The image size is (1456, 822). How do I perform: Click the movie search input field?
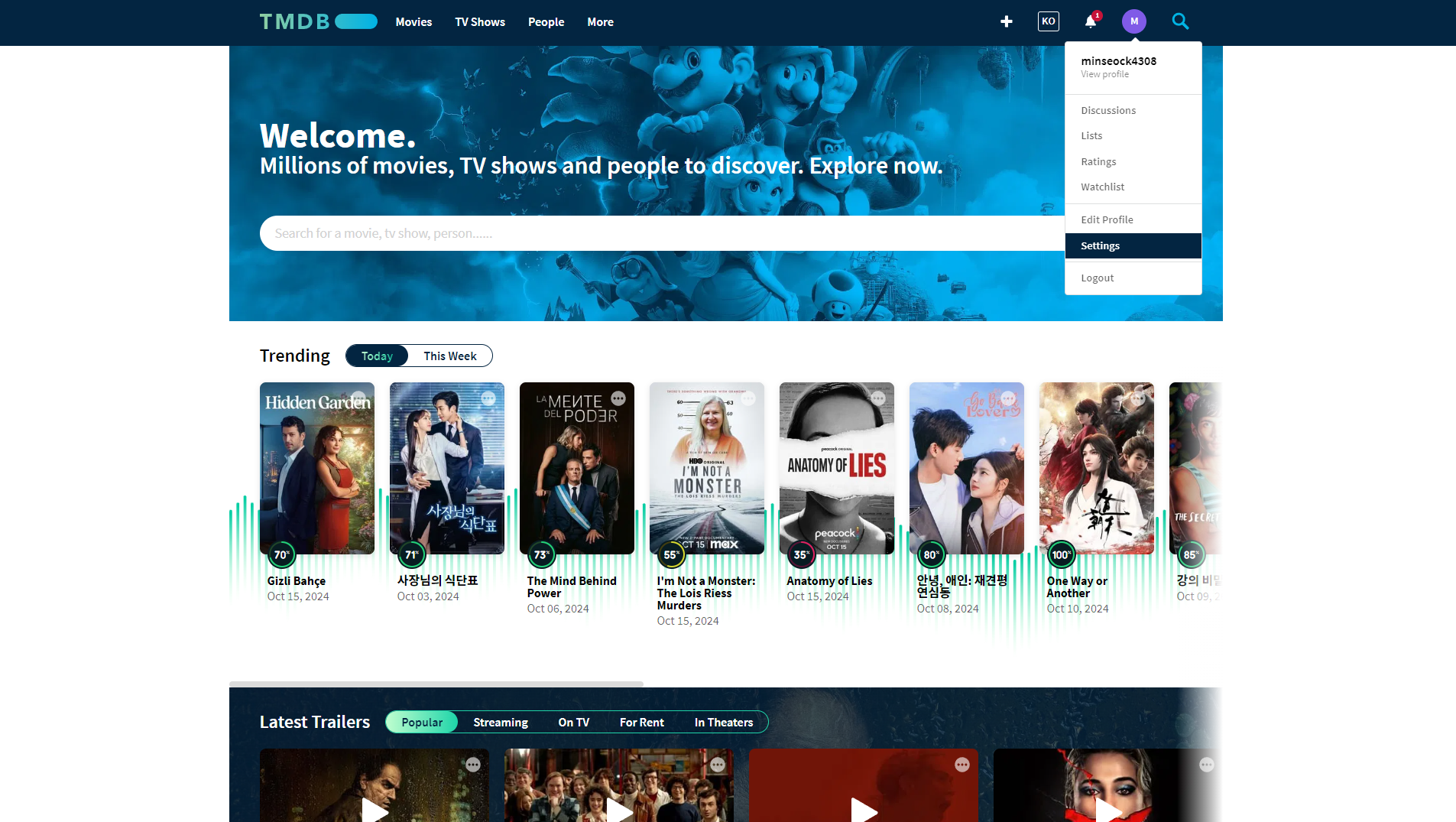click(662, 233)
